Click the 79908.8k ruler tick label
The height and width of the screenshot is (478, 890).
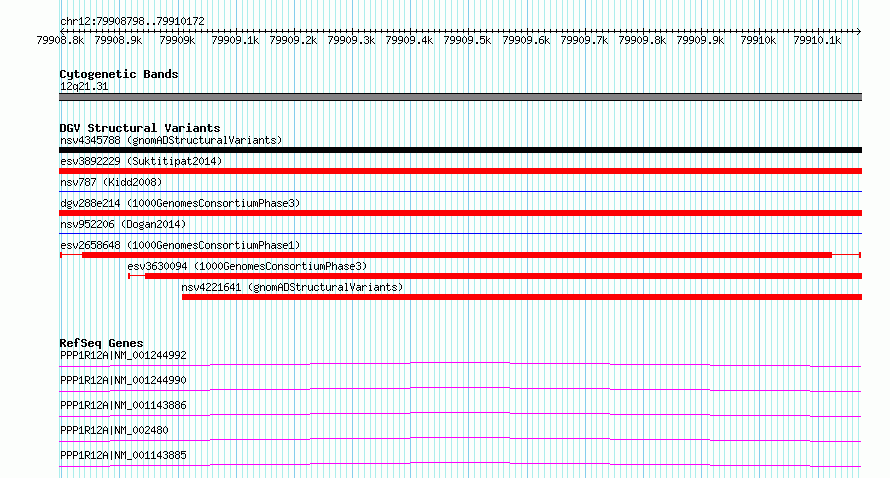pos(60,41)
